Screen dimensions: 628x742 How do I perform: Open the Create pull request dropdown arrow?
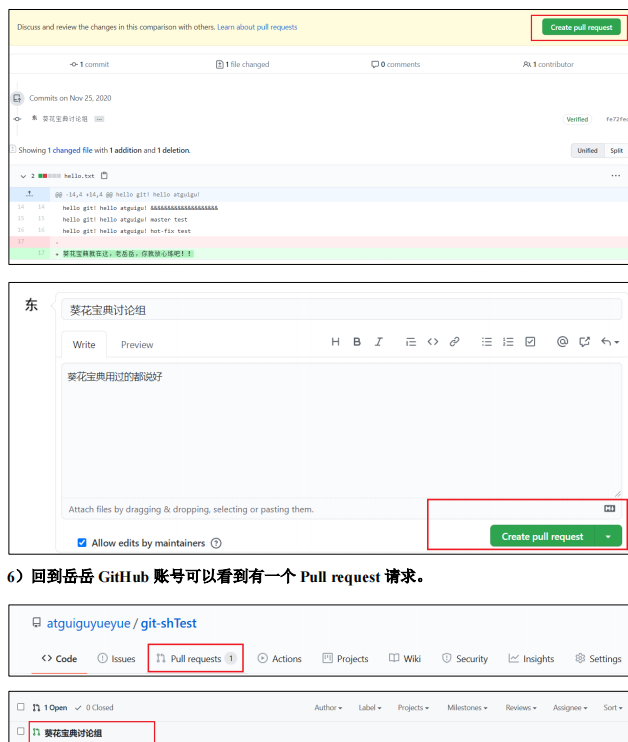click(x=608, y=536)
